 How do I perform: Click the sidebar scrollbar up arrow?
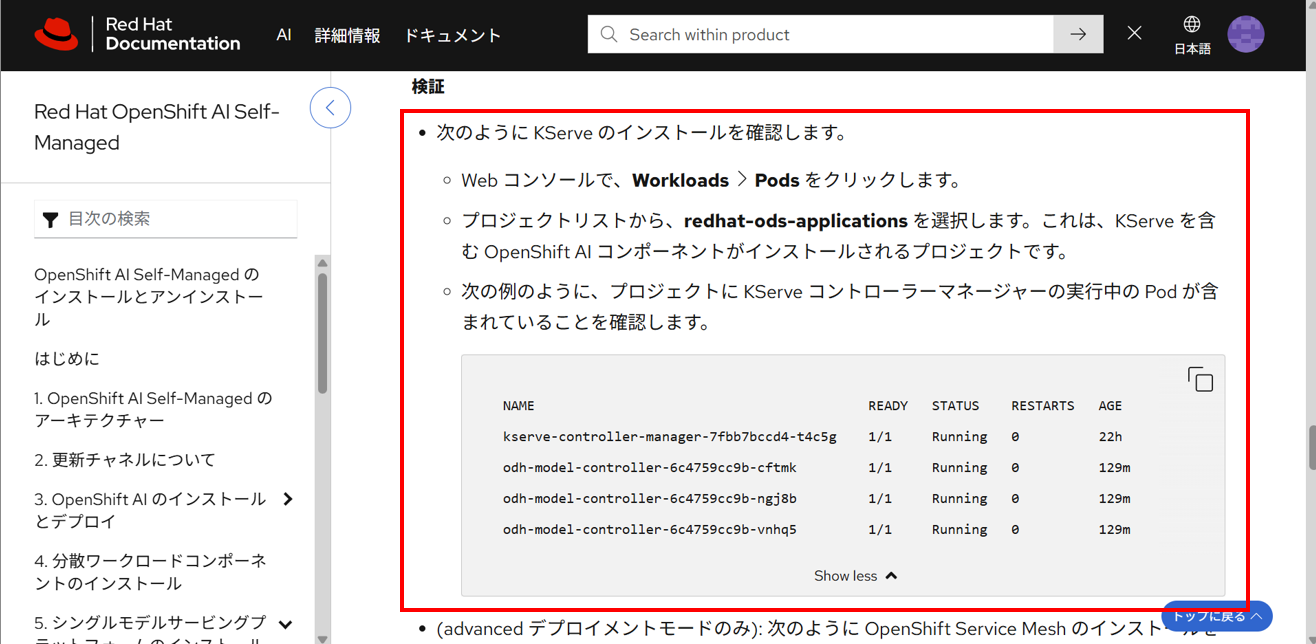(x=322, y=263)
